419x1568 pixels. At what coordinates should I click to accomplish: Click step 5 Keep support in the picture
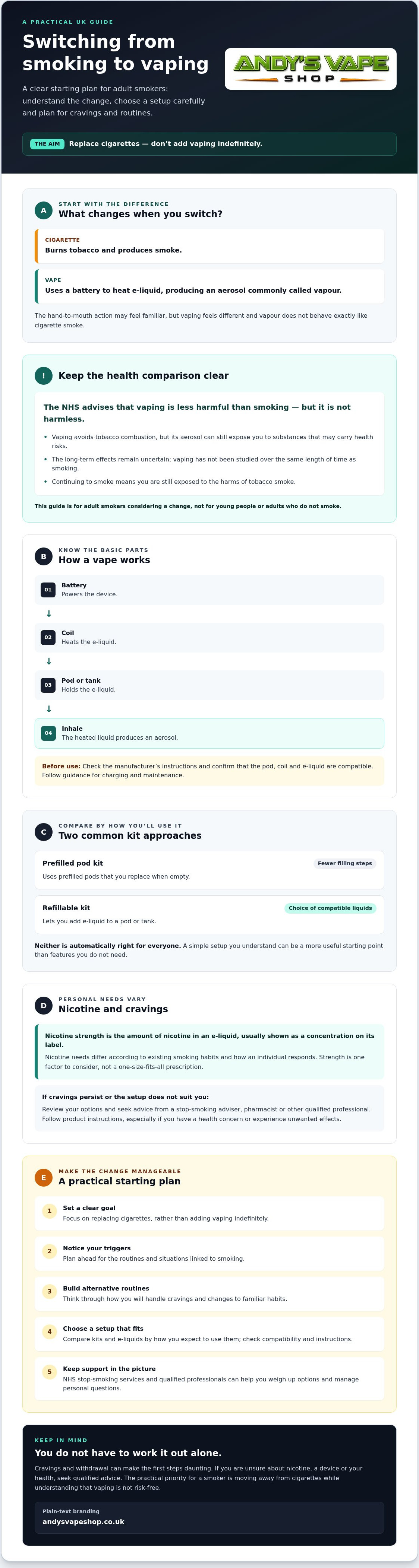[x=209, y=1378]
